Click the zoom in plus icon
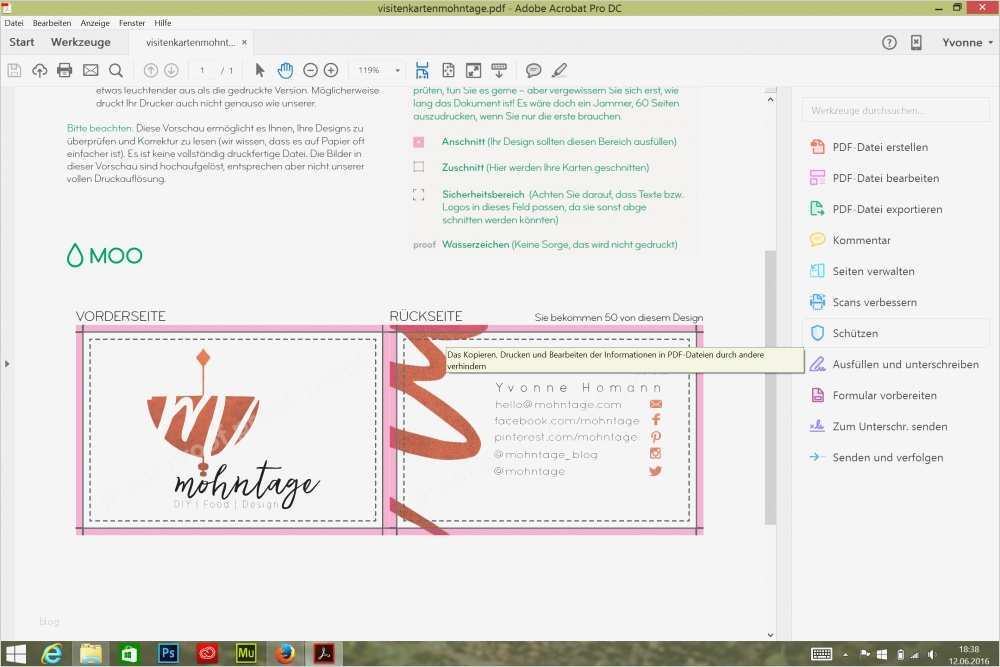The width and height of the screenshot is (1000, 667). (331, 70)
